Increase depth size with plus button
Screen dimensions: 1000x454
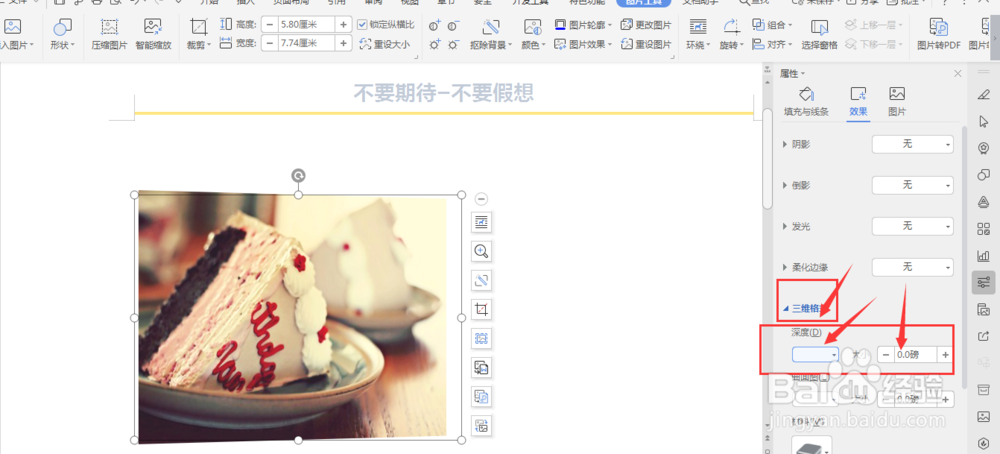point(945,355)
